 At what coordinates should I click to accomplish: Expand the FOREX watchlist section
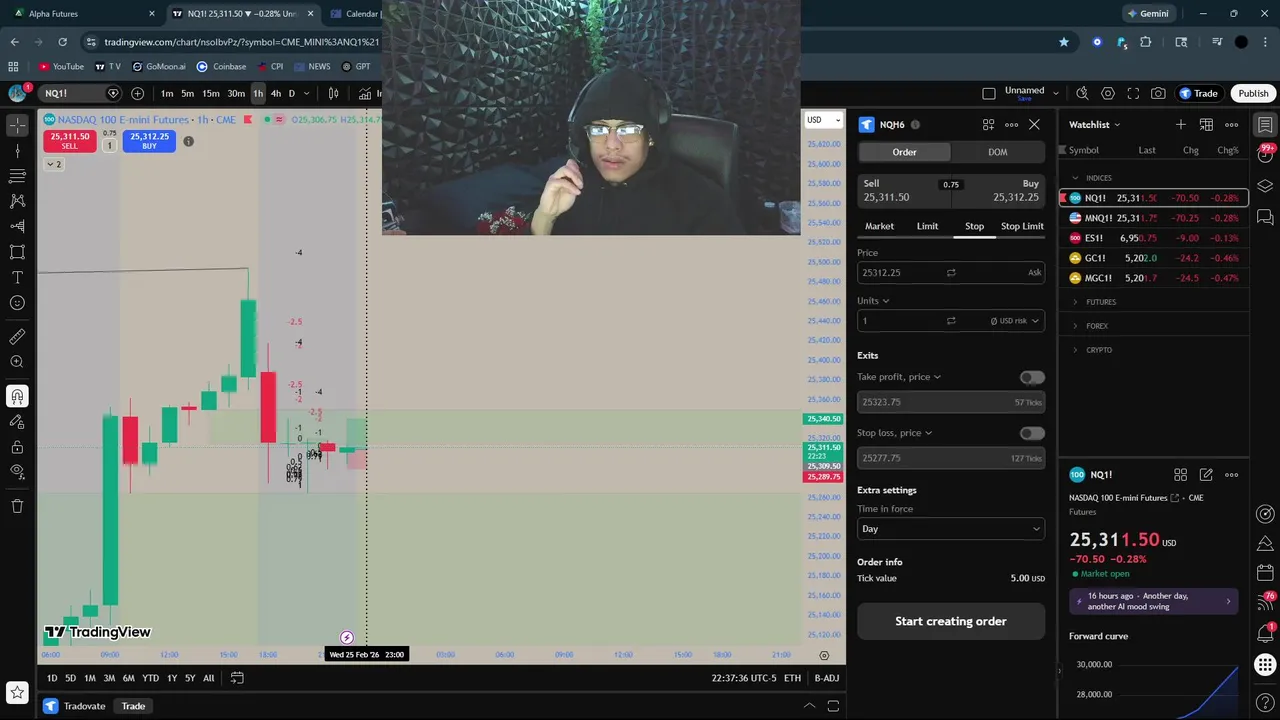[1075, 326]
